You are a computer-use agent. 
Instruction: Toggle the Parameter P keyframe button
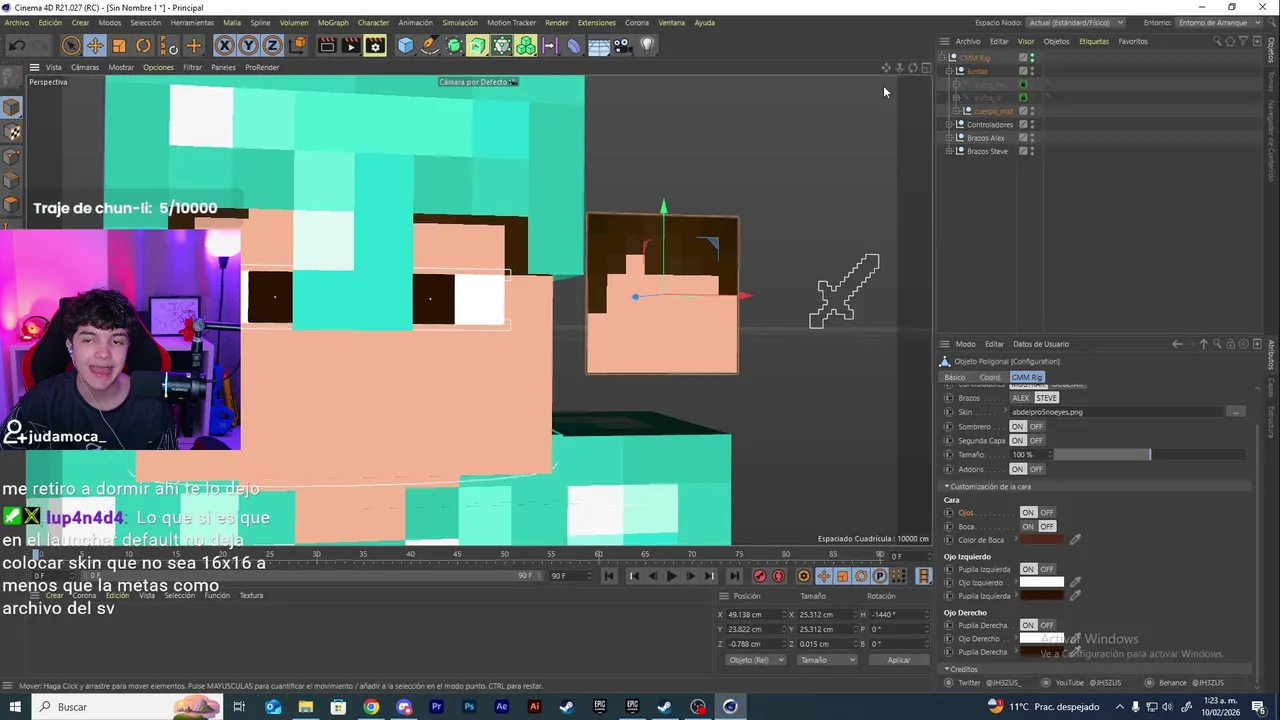880,576
